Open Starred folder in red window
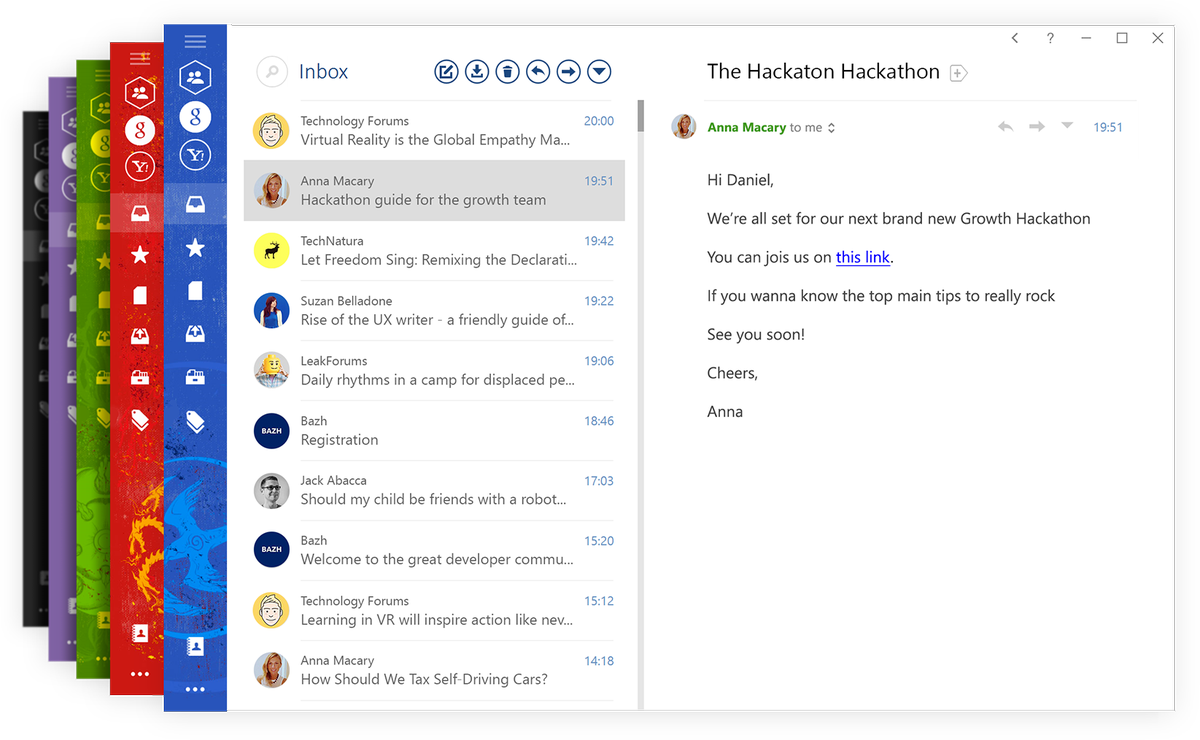The width and height of the screenshot is (1200, 740). click(x=140, y=256)
